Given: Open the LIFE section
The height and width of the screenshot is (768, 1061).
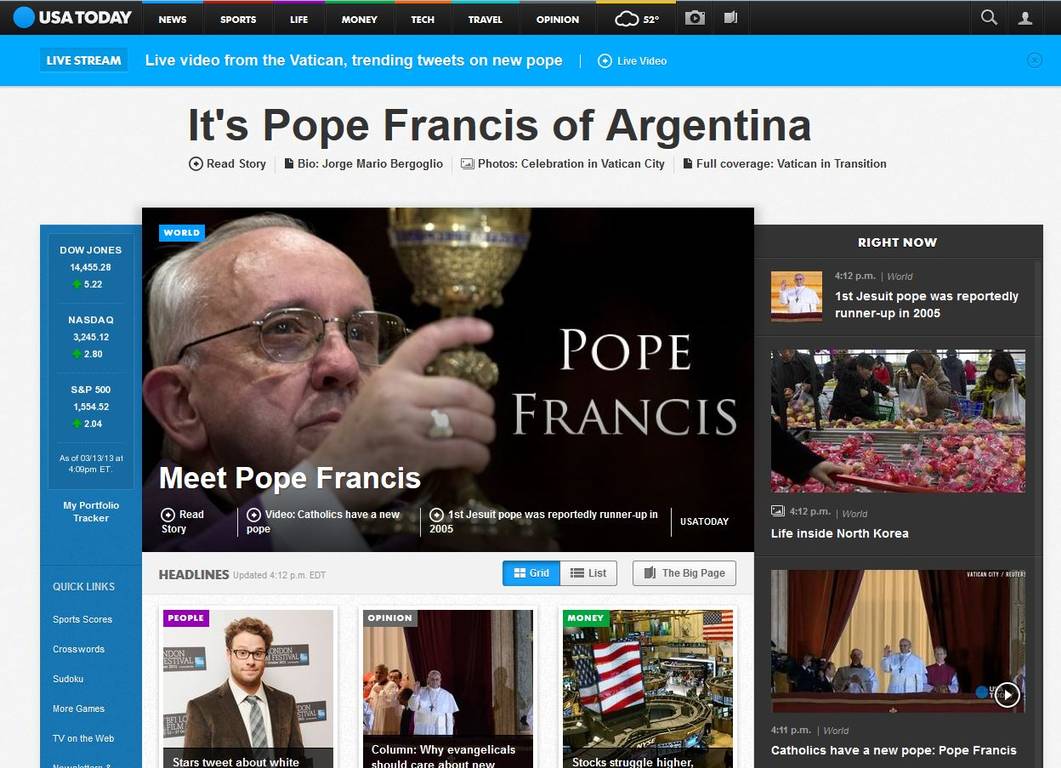Looking at the screenshot, I should 298,20.
